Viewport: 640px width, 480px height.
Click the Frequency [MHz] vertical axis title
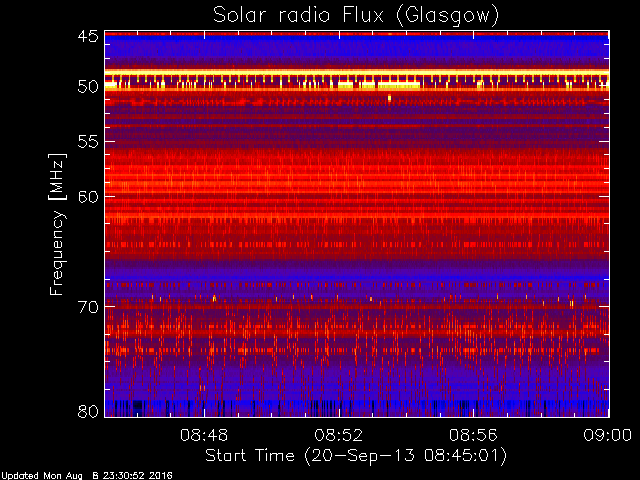(x=57, y=224)
